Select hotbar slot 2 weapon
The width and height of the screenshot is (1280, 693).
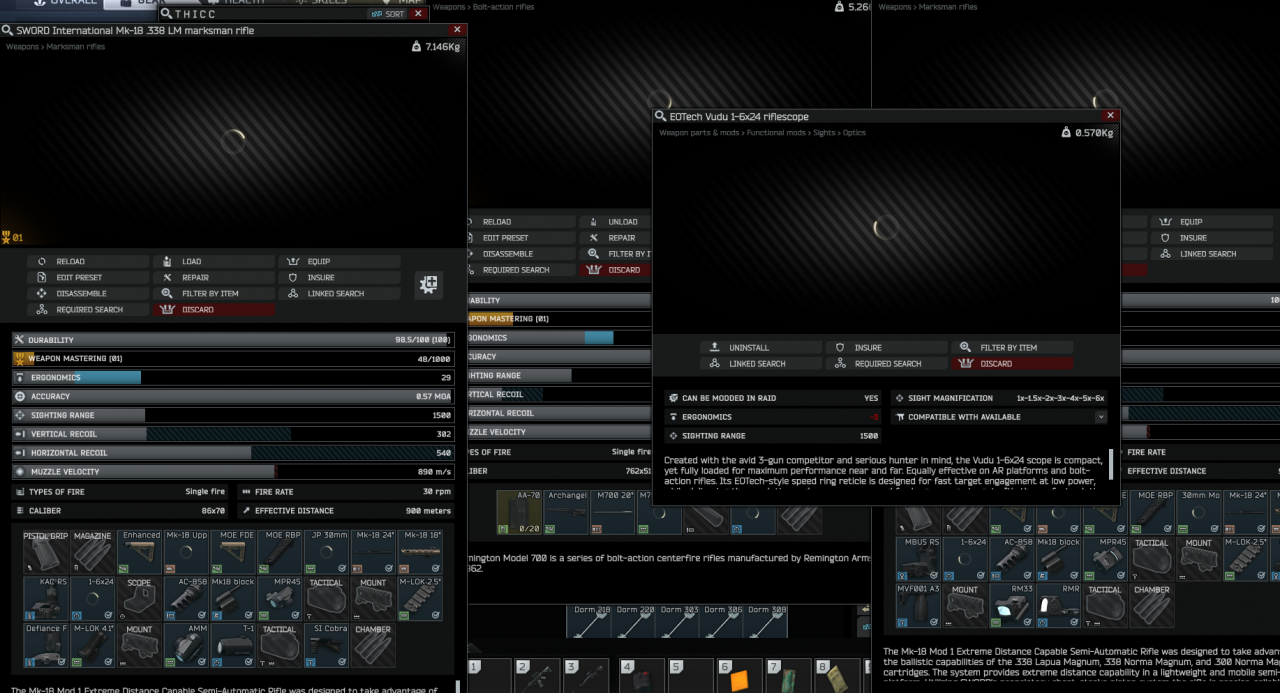pyautogui.click(x=536, y=678)
